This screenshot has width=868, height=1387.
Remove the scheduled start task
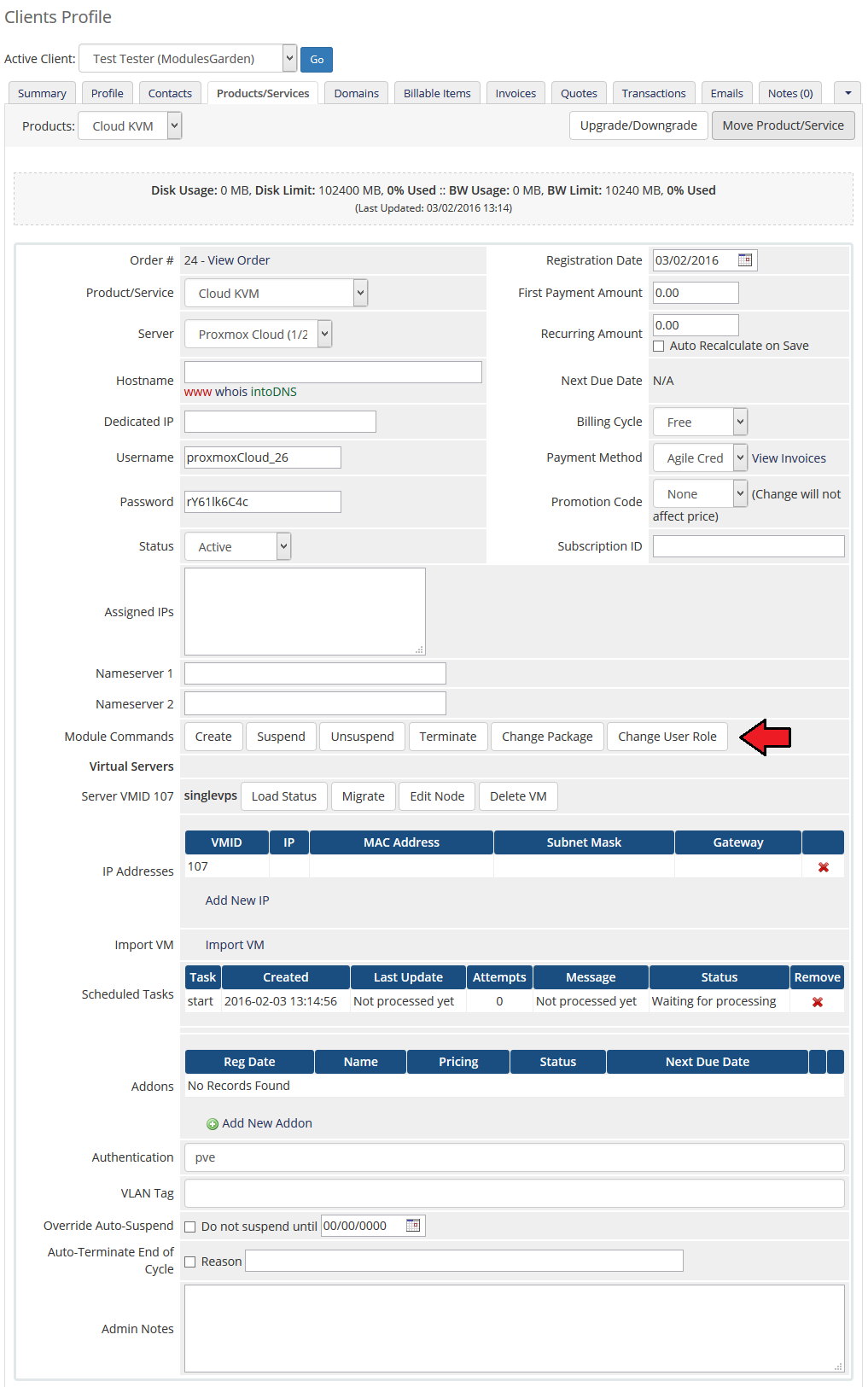tap(818, 1002)
